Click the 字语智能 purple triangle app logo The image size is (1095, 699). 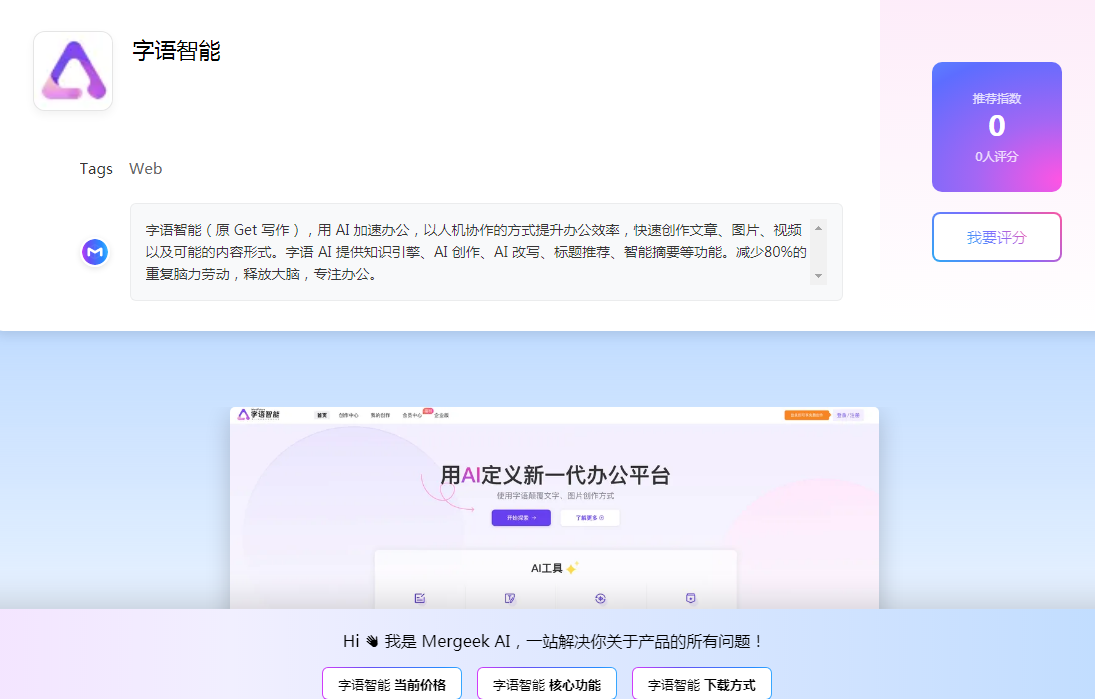[73, 71]
